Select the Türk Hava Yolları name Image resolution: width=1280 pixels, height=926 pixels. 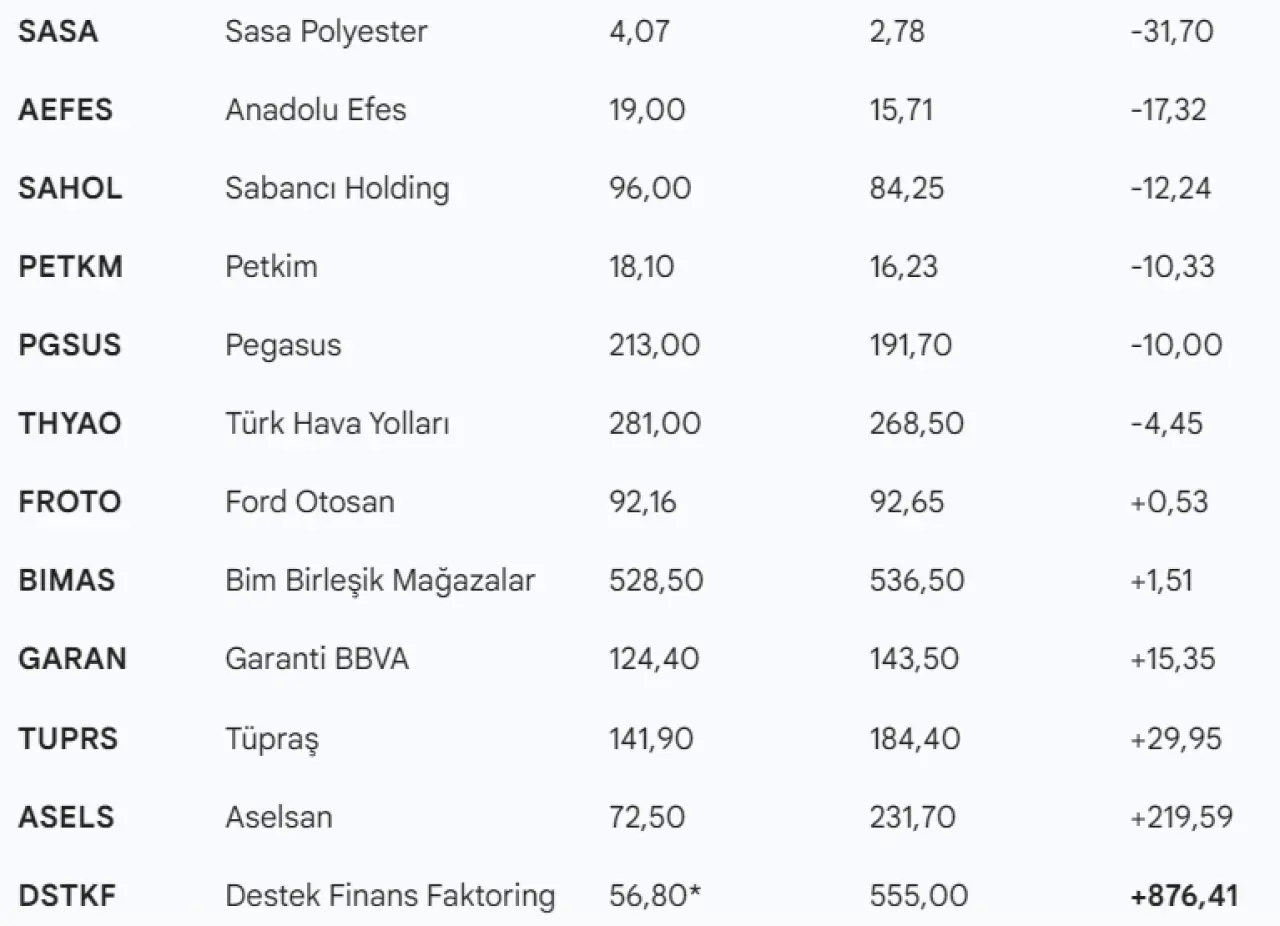[337, 424]
